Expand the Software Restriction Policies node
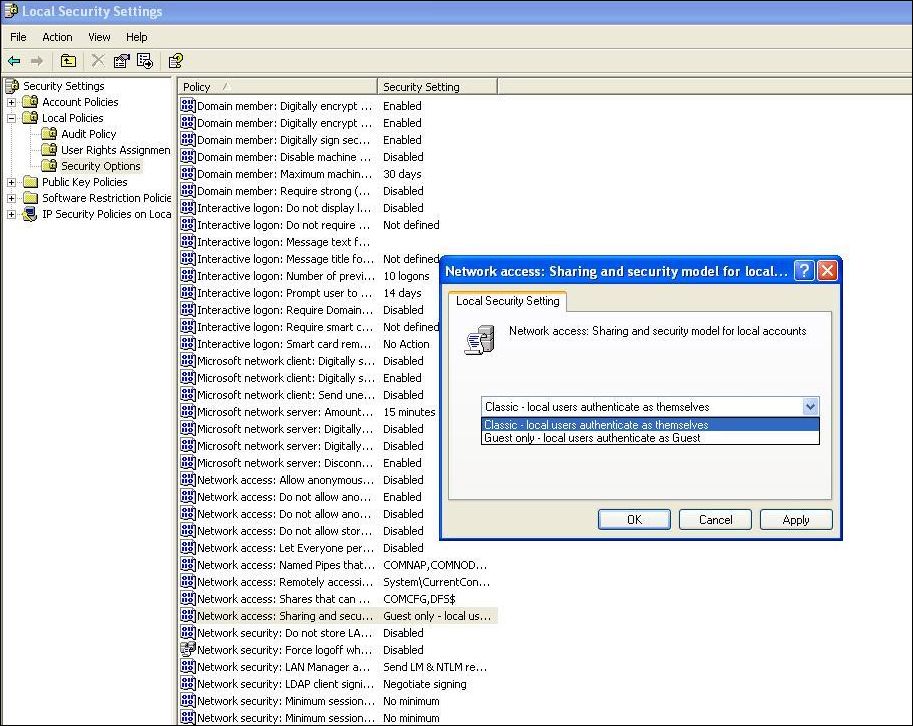 click(x=10, y=198)
